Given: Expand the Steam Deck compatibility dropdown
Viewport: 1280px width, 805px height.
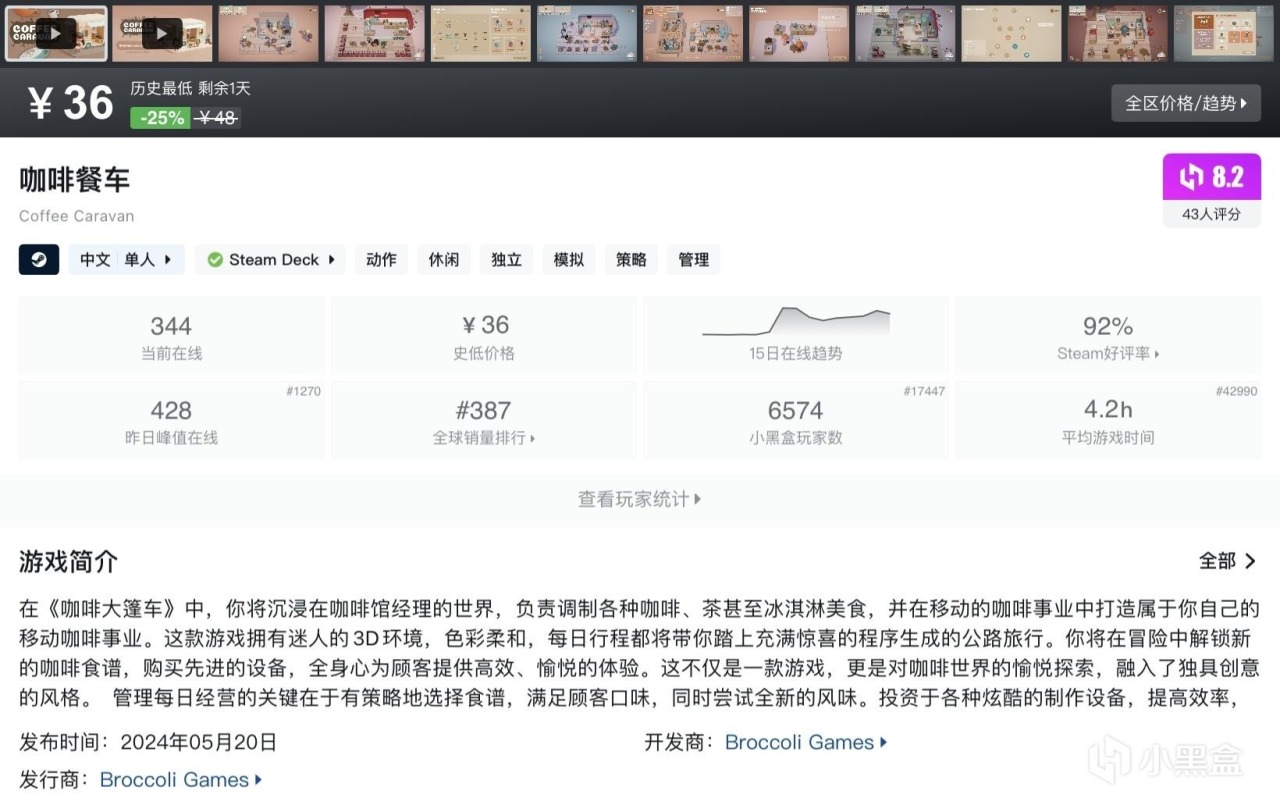Looking at the screenshot, I should coord(270,260).
